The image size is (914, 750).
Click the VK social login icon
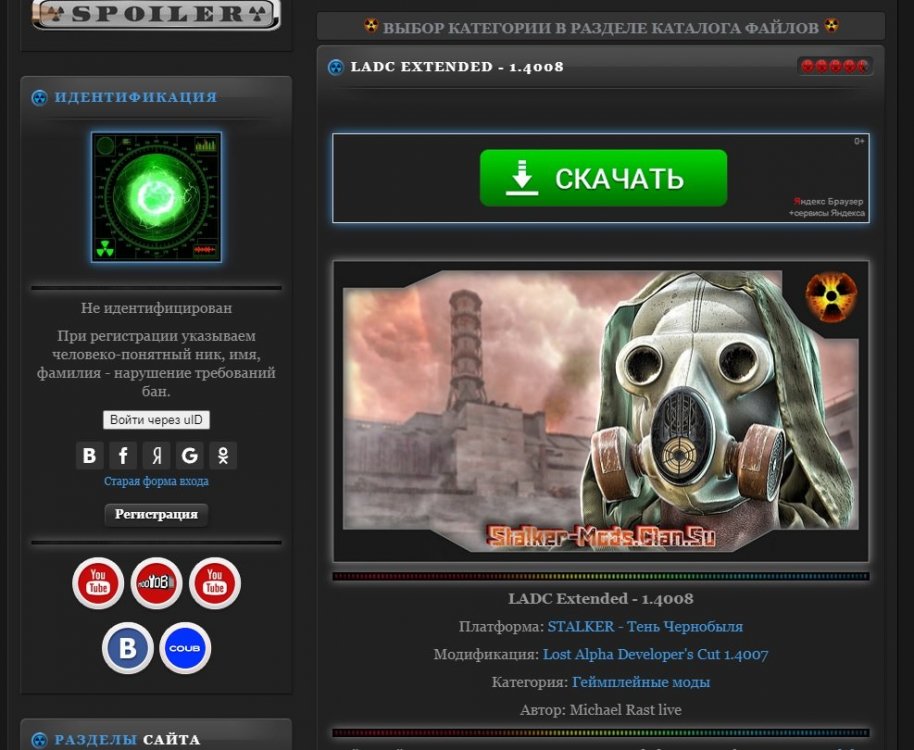89,455
